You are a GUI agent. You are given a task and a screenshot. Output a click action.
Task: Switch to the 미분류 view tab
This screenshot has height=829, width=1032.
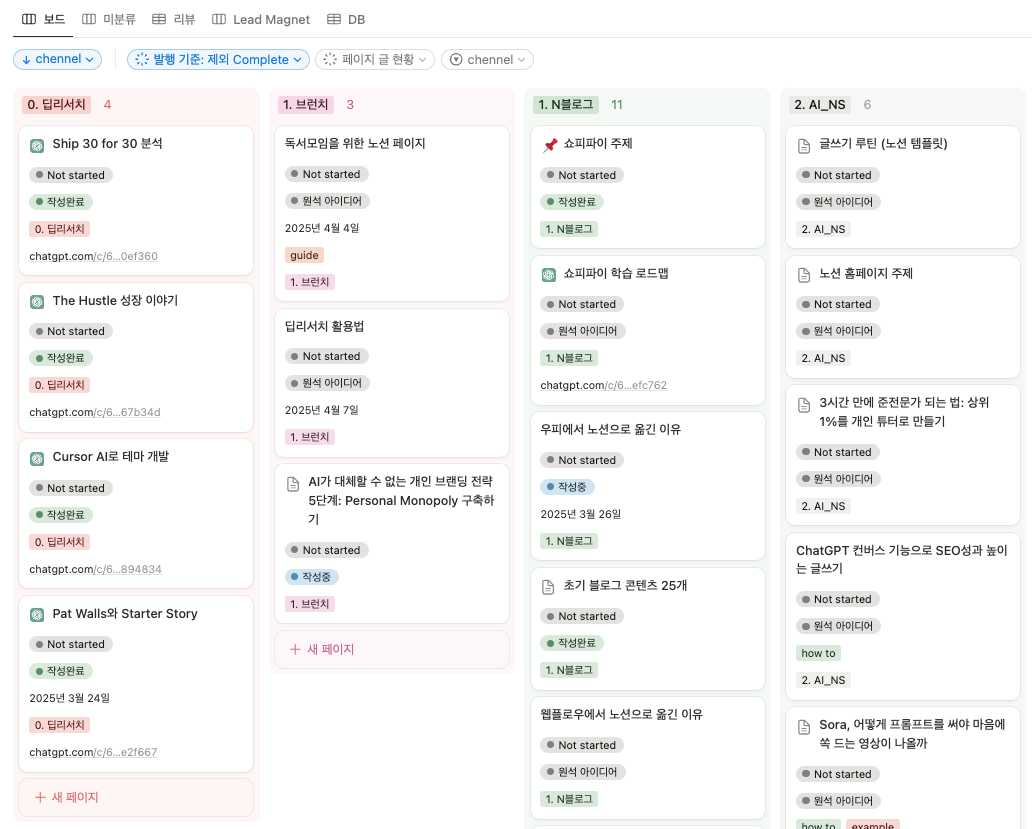[109, 19]
